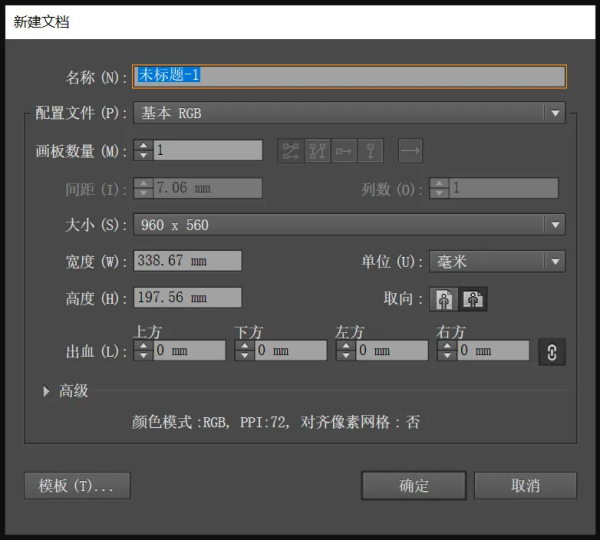Screen dimensions: 600x540
Task: Click the 名称 name field with 未标题-1
Action: 349,77
